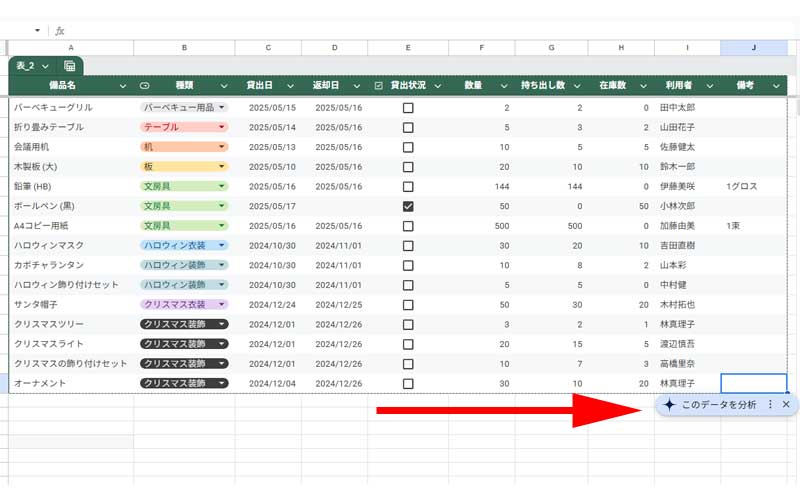Select the 1グロス remark cell
The width and height of the screenshot is (800, 500).
point(754,186)
